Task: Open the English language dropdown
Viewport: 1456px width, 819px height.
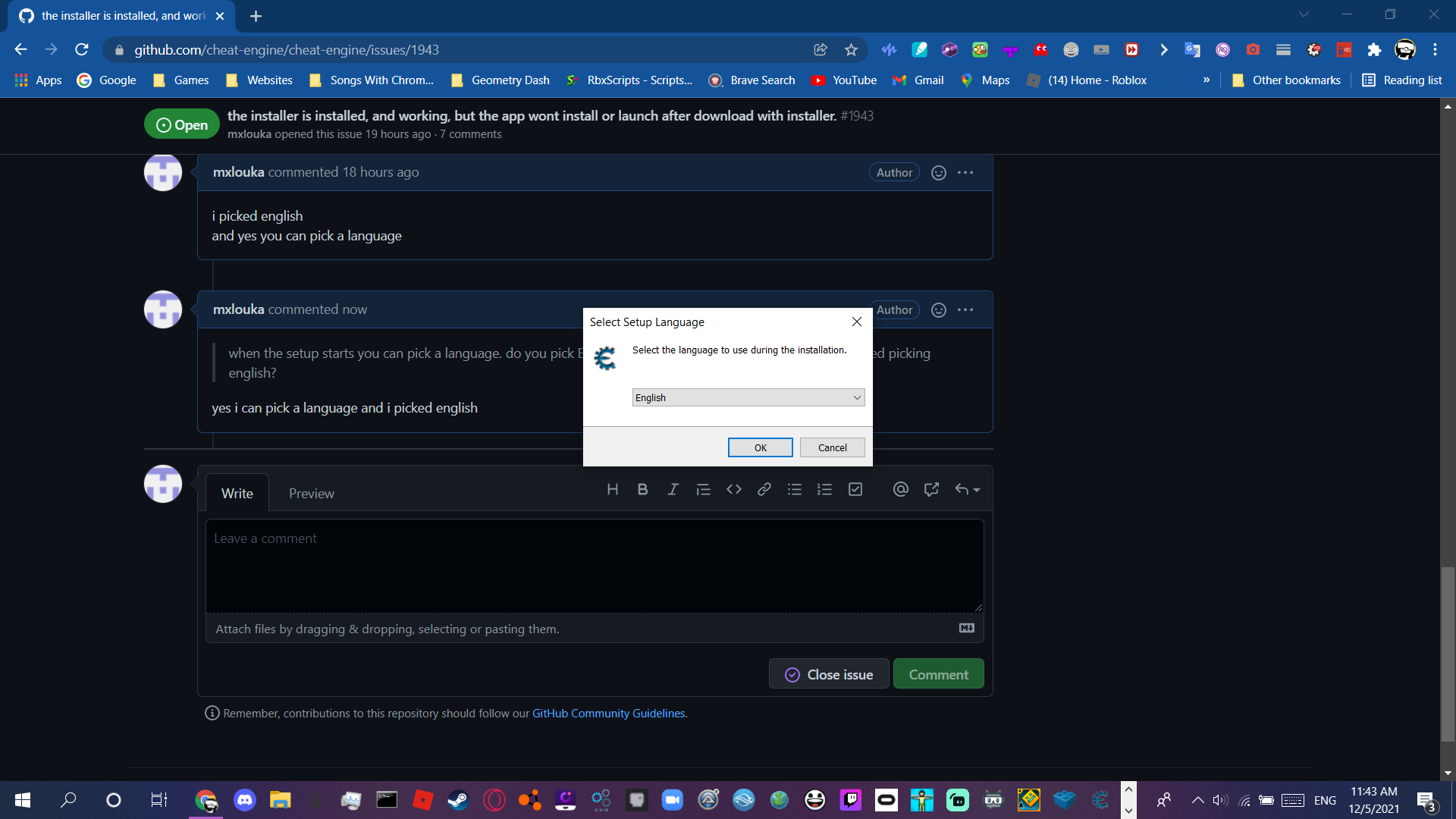Action: (x=748, y=397)
